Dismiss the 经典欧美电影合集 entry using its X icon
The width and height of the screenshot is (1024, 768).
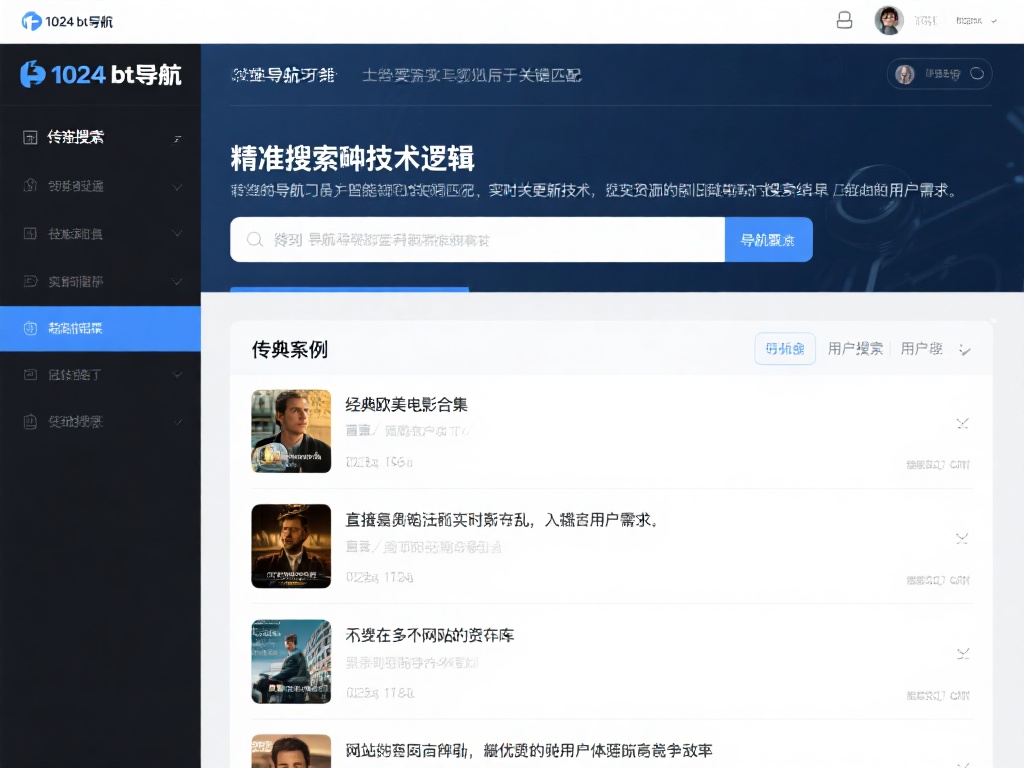[x=962, y=423]
